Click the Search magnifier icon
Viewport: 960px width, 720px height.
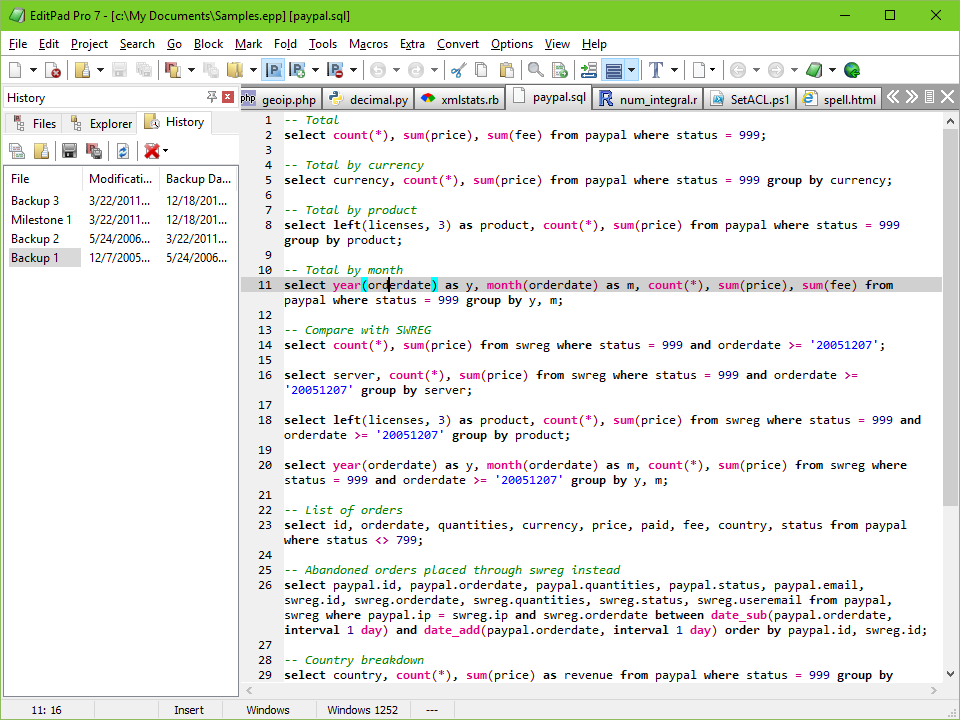coord(536,70)
